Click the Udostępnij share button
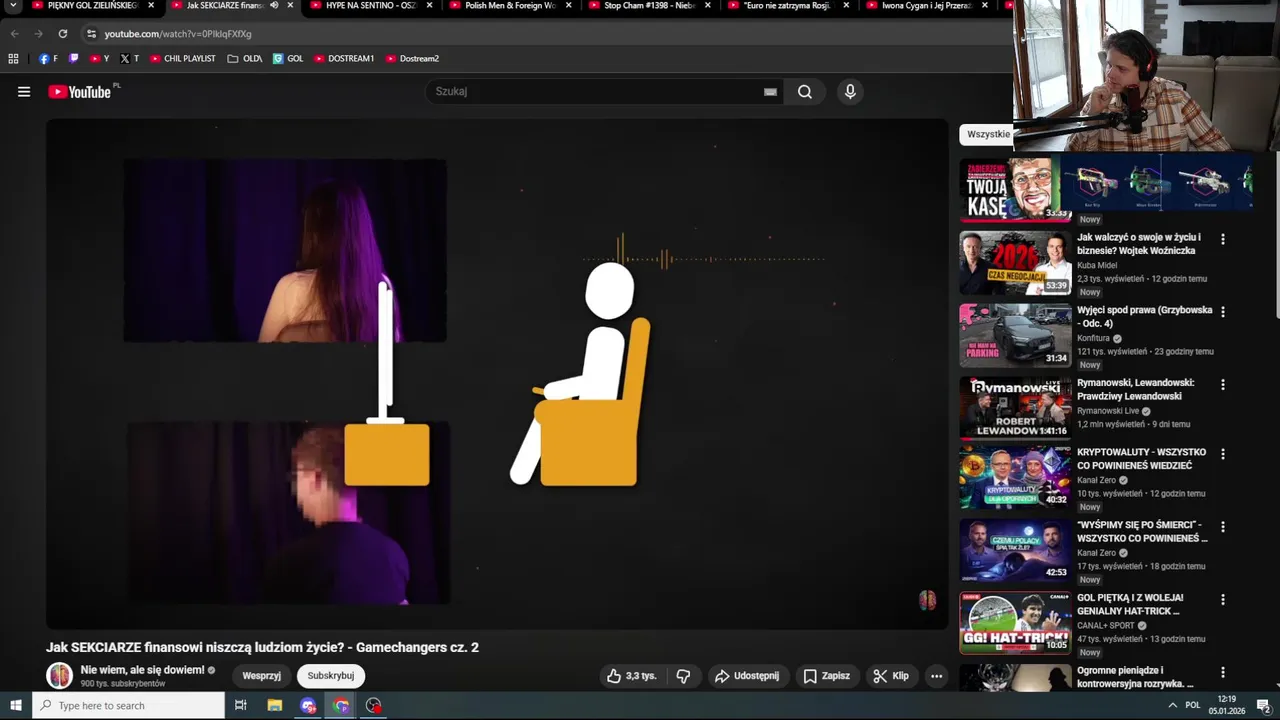 [x=747, y=676]
